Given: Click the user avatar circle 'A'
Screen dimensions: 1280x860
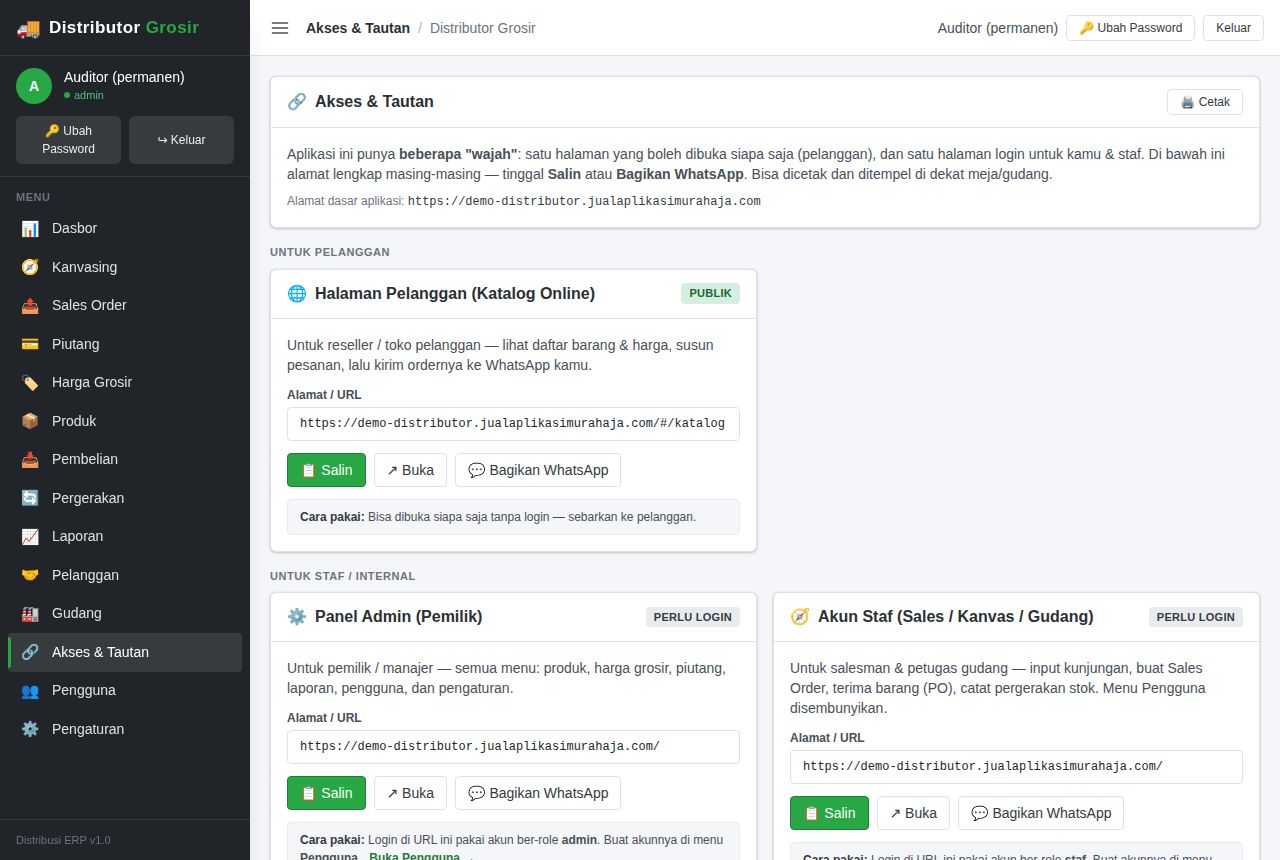Looking at the screenshot, I should tap(34, 86).
